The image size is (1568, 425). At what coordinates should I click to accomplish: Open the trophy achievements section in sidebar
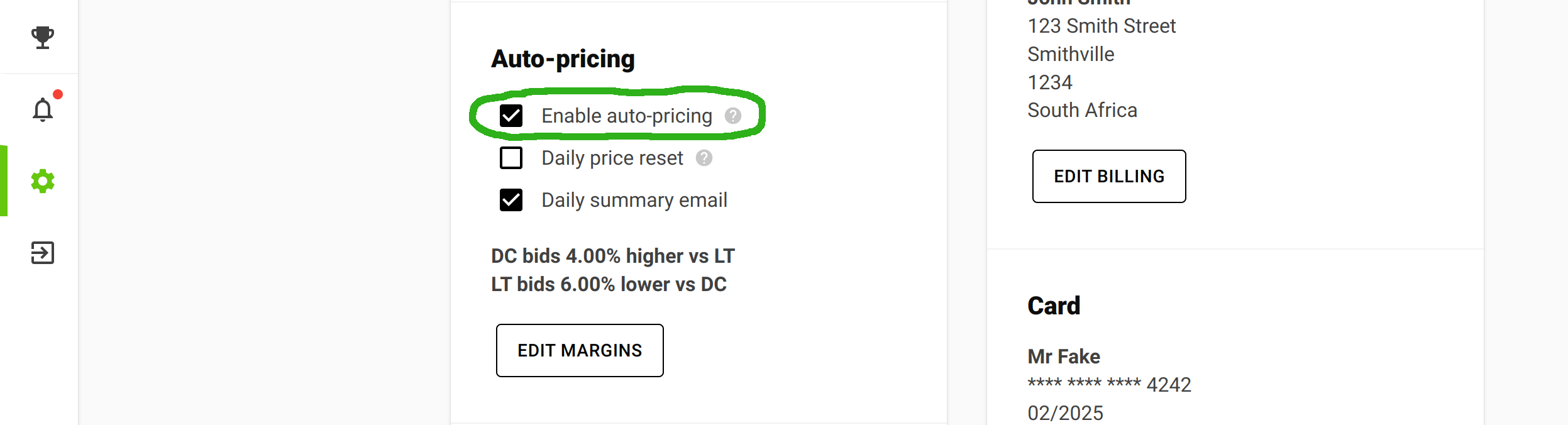click(41, 39)
